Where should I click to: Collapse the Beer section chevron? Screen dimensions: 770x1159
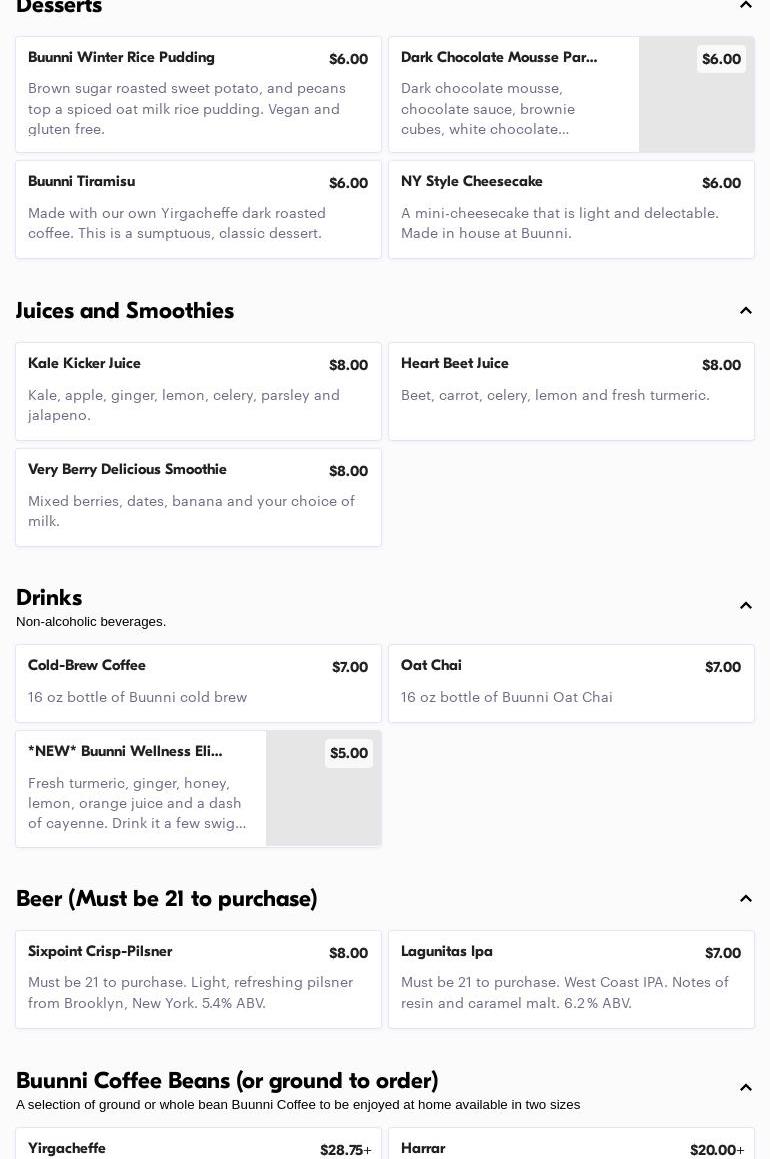(x=746, y=899)
